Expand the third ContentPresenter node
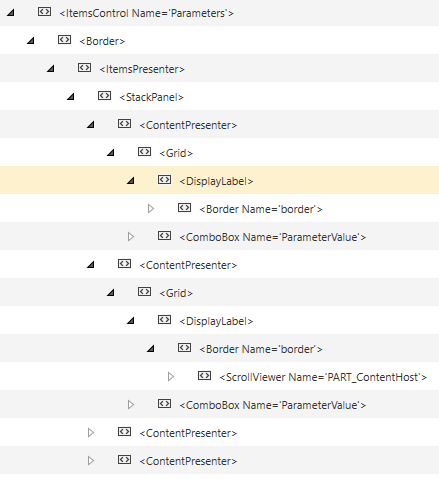This screenshot has height=479, width=439. point(91,433)
